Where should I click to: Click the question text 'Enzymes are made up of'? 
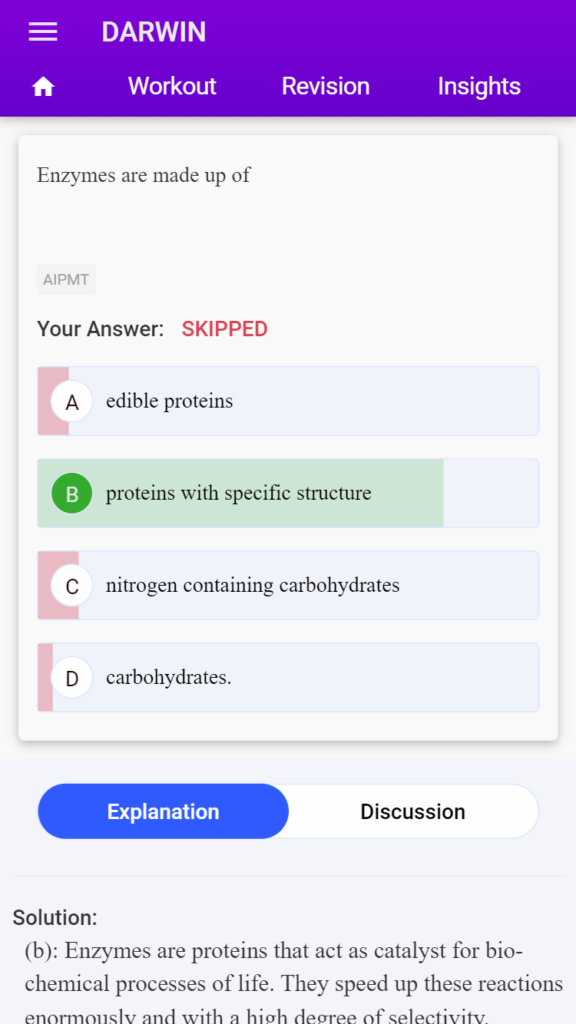pos(143,175)
